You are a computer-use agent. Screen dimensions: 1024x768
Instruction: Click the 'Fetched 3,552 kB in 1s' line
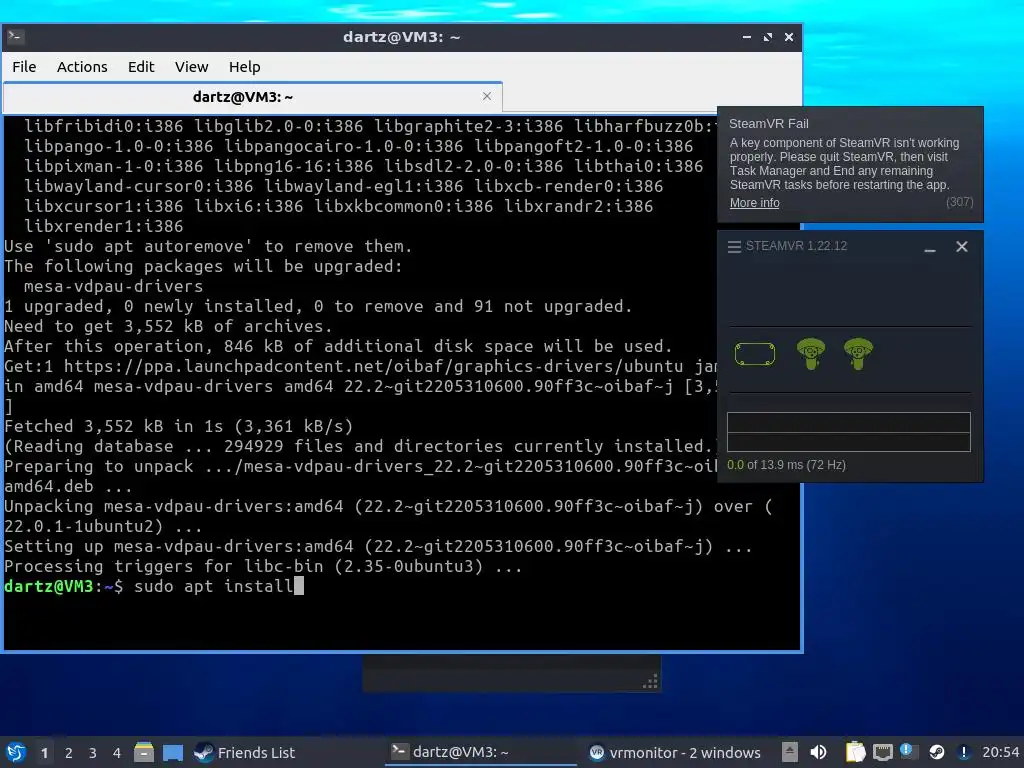click(x=178, y=426)
